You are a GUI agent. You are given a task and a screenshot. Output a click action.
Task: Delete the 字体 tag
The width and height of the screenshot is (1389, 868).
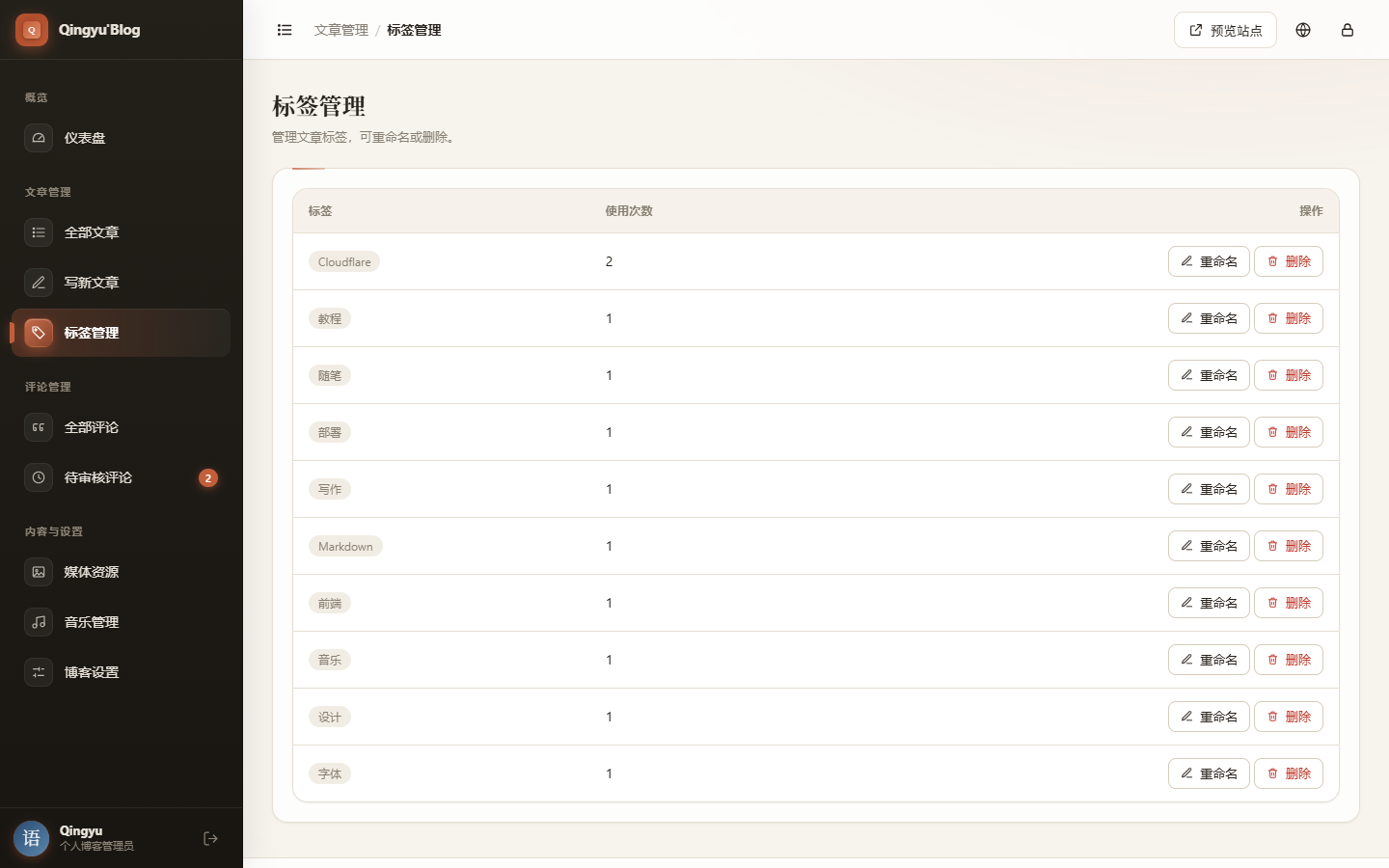pos(1289,773)
